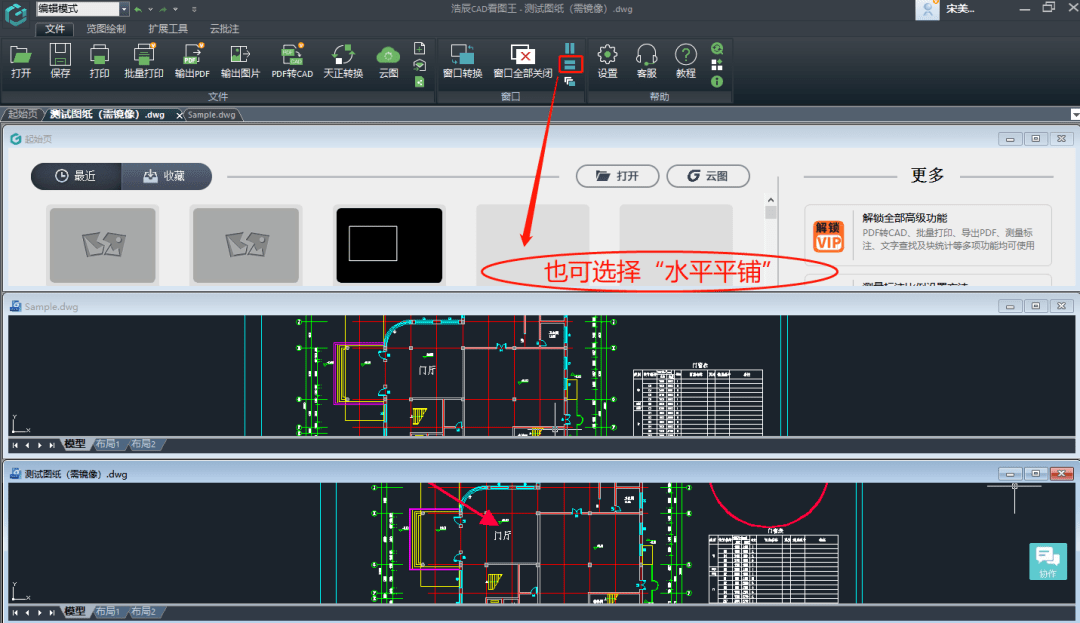The width and height of the screenshot is (1080, 623).
Task: Click the 打开 (Open) file icon in ribbon
Action: click(20, 60)
